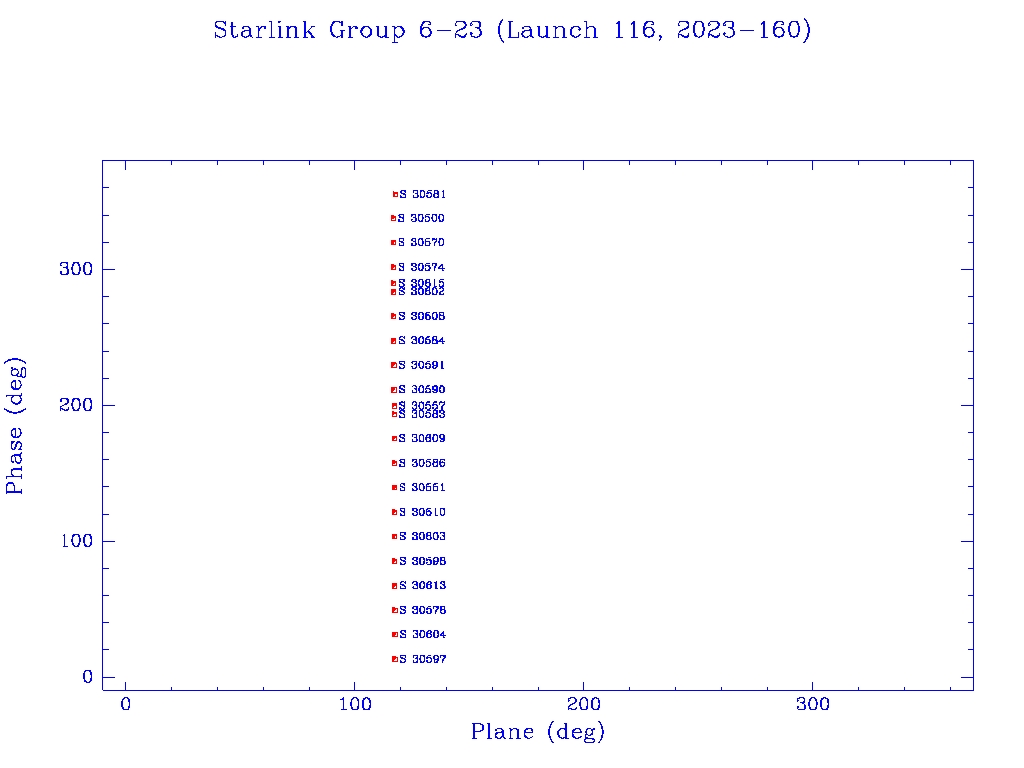Click the Starlink Group 6-23 chart title
Screen dimensions: 1024x768
[x=512, y=31]
